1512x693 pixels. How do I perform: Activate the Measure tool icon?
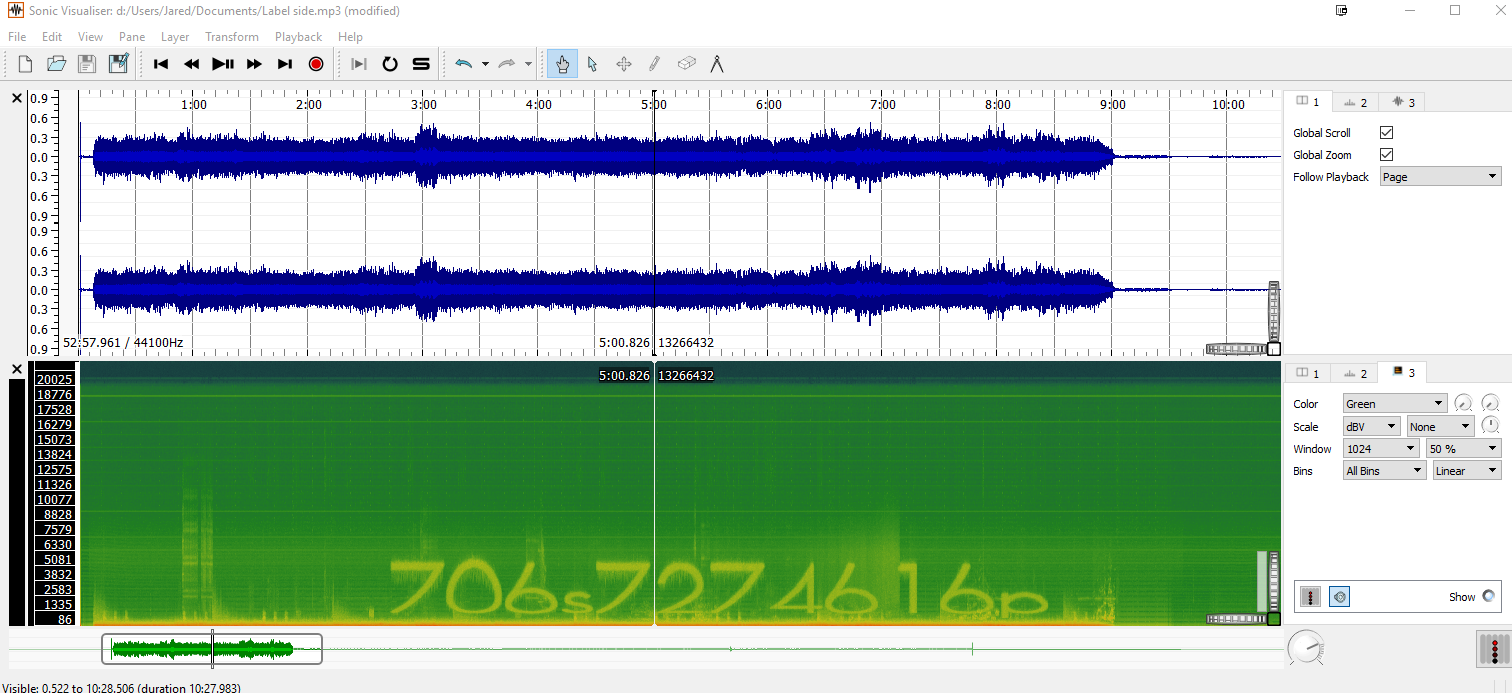[717, 64]
